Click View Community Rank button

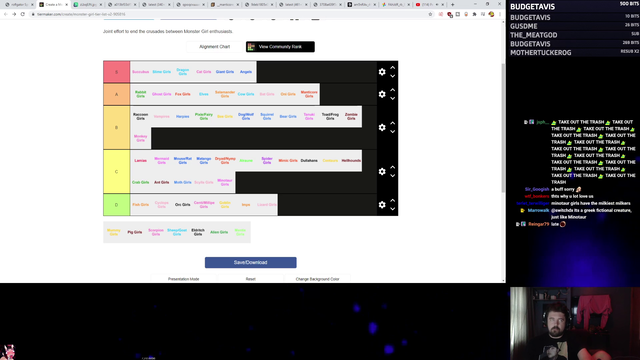click(x=280, y=47)
